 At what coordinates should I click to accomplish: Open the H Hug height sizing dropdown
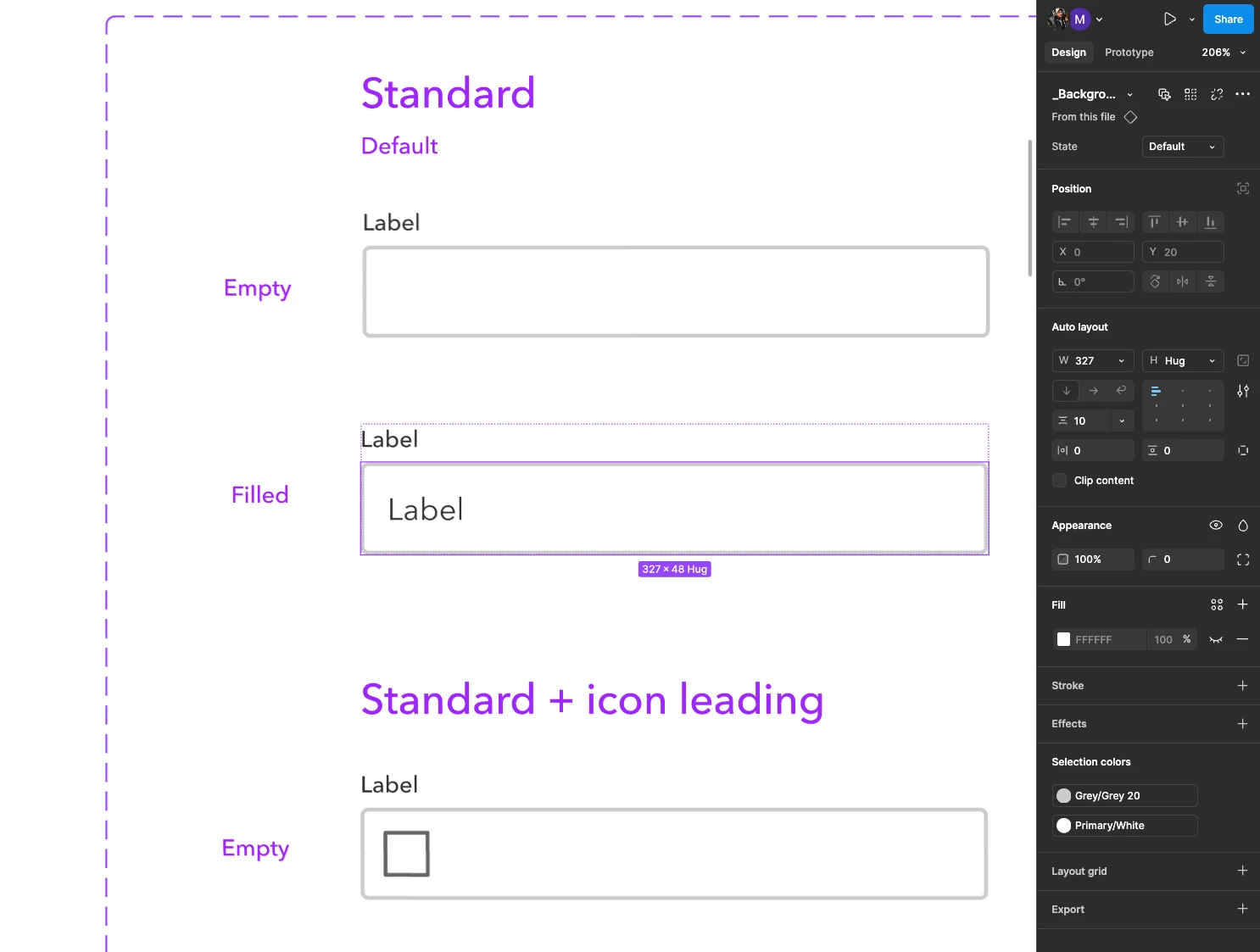[x=1213, y=361]
